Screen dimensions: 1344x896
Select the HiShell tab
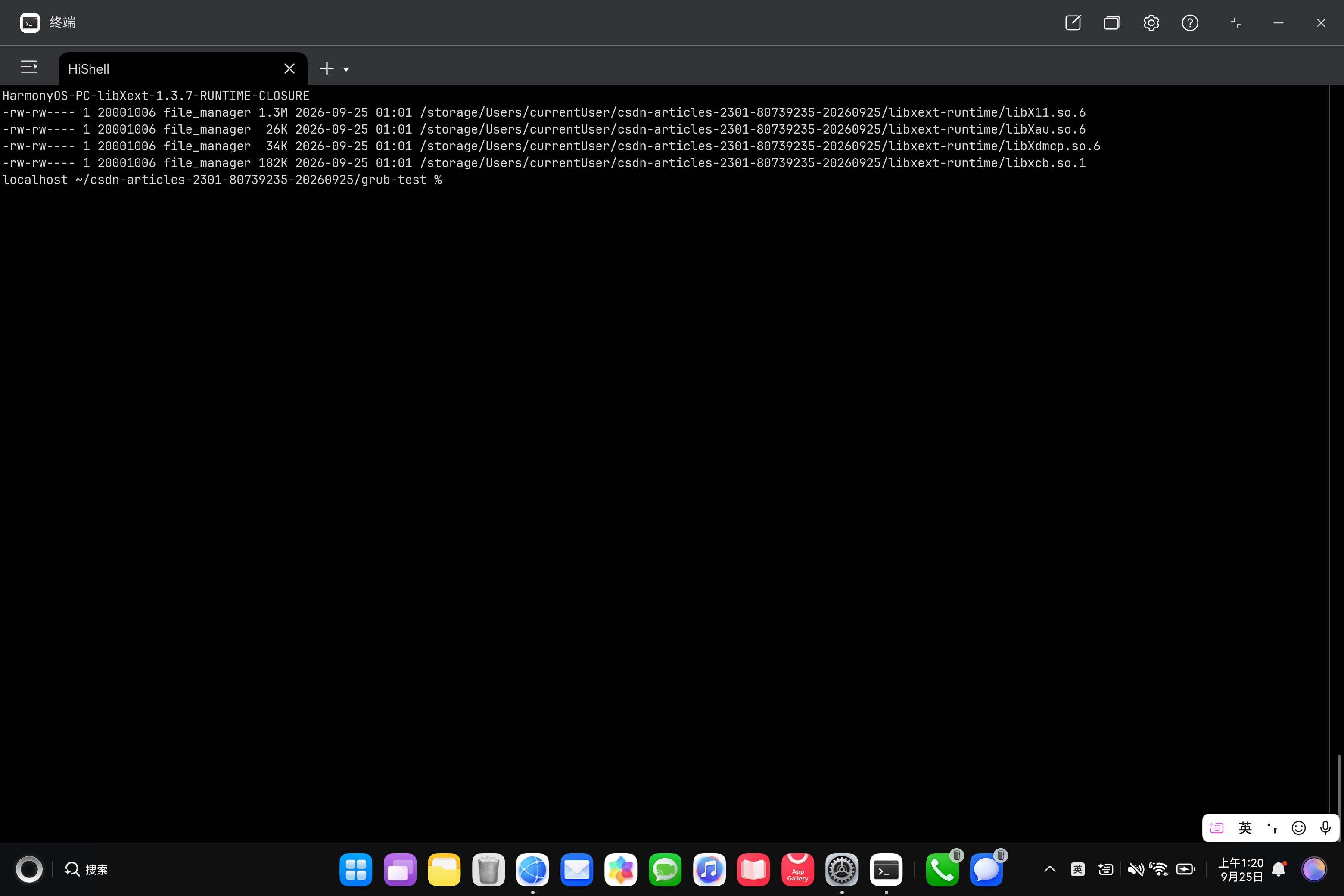(x=183, y=69)
